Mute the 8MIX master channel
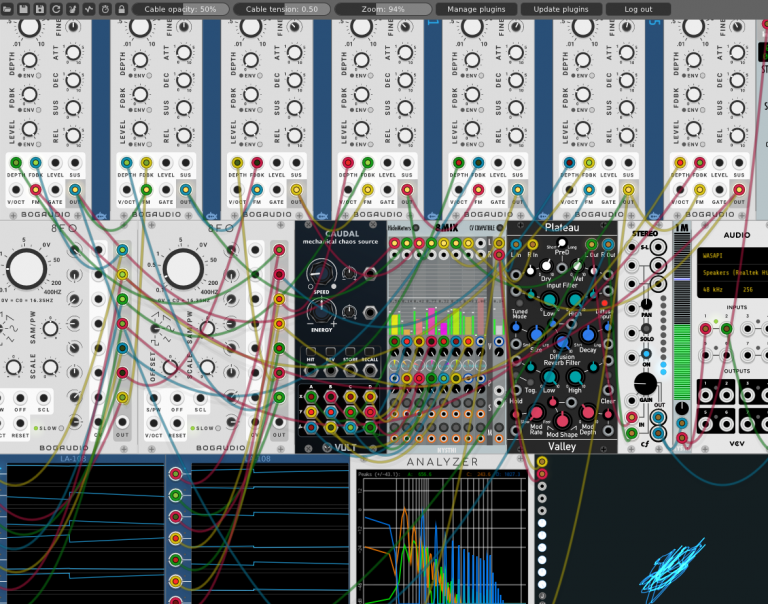768x604 pixels. point(499,427)
